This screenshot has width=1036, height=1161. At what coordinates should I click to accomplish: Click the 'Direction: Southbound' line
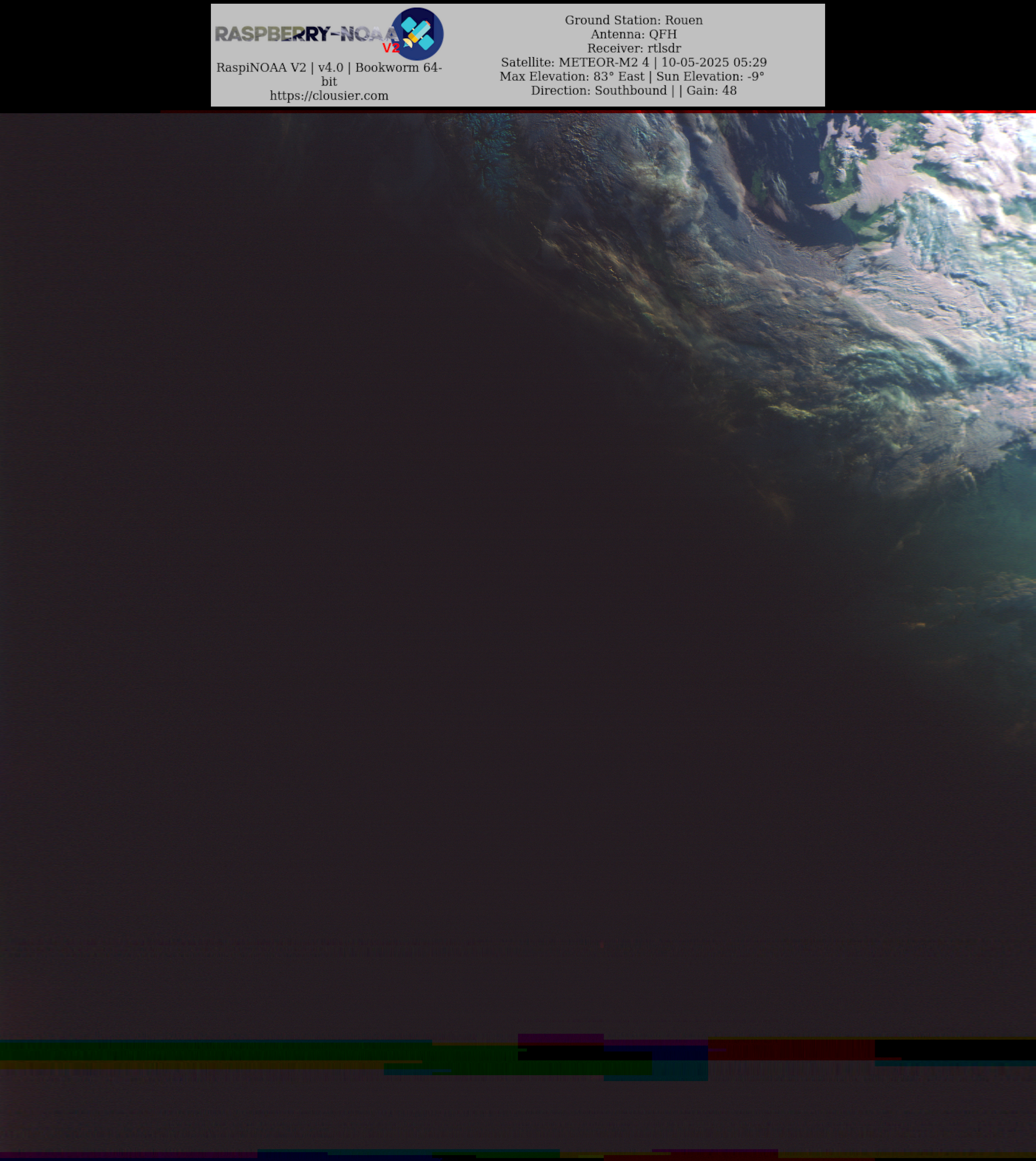pyautogui.click(x=633, y=91)
